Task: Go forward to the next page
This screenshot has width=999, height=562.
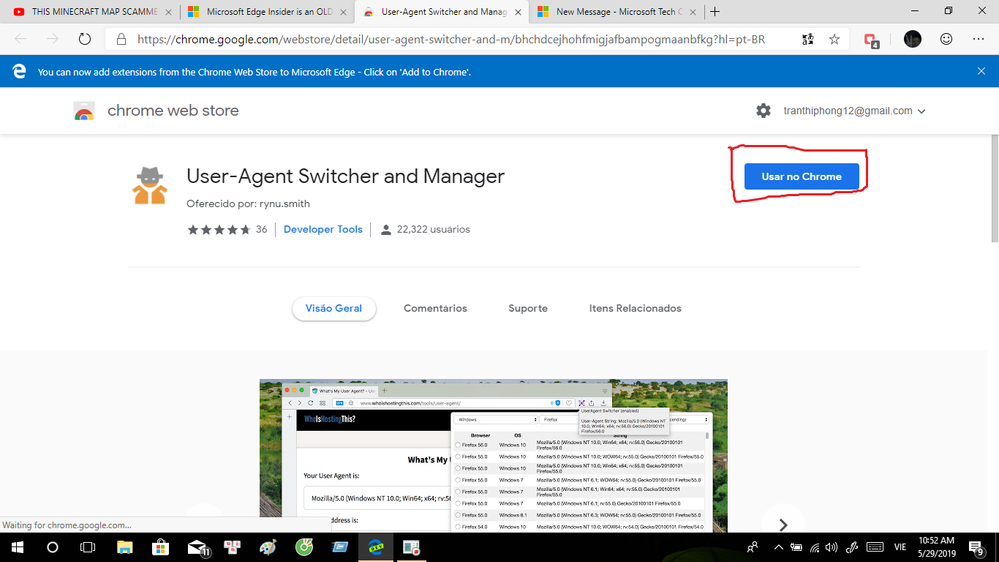Action: click(52, 39)
